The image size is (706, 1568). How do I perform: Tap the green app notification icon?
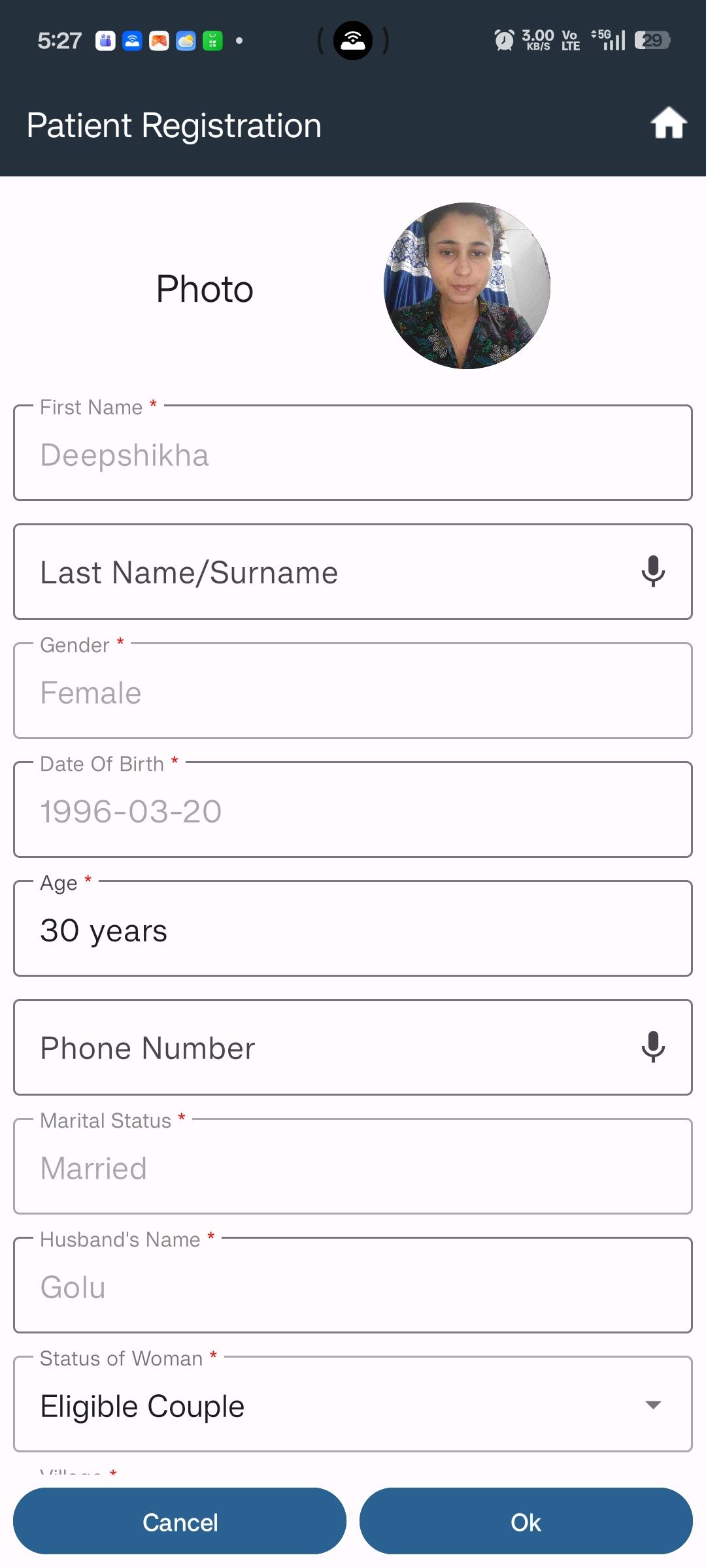click(212, 41)
